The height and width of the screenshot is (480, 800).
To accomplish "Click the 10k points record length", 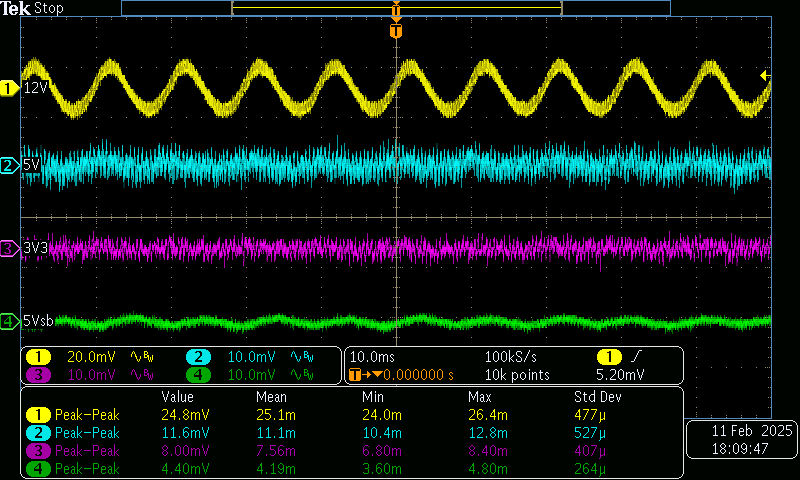I will [517, 375].
